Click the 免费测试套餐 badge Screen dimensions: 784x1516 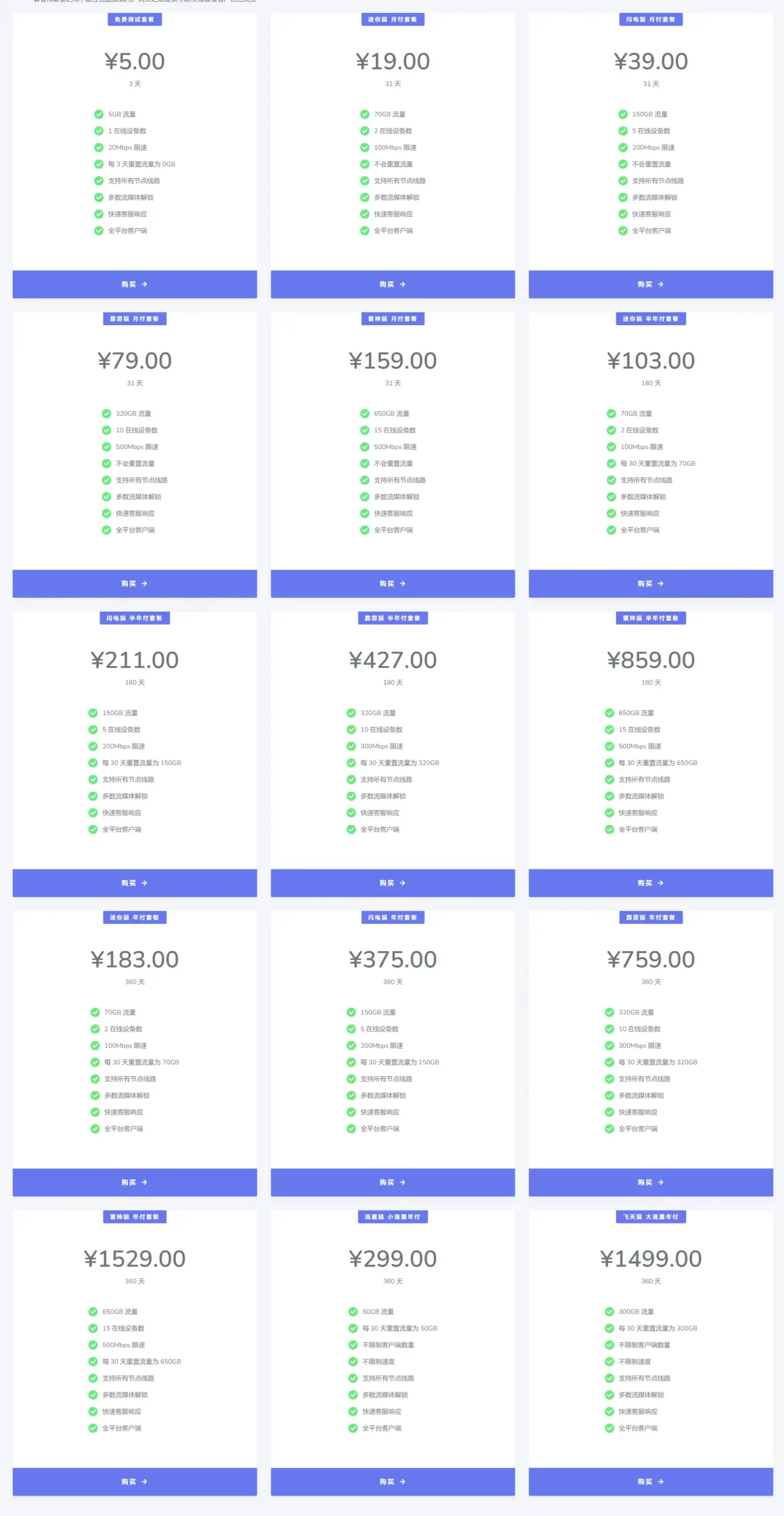pyautogui.click(x=134, y=20)
